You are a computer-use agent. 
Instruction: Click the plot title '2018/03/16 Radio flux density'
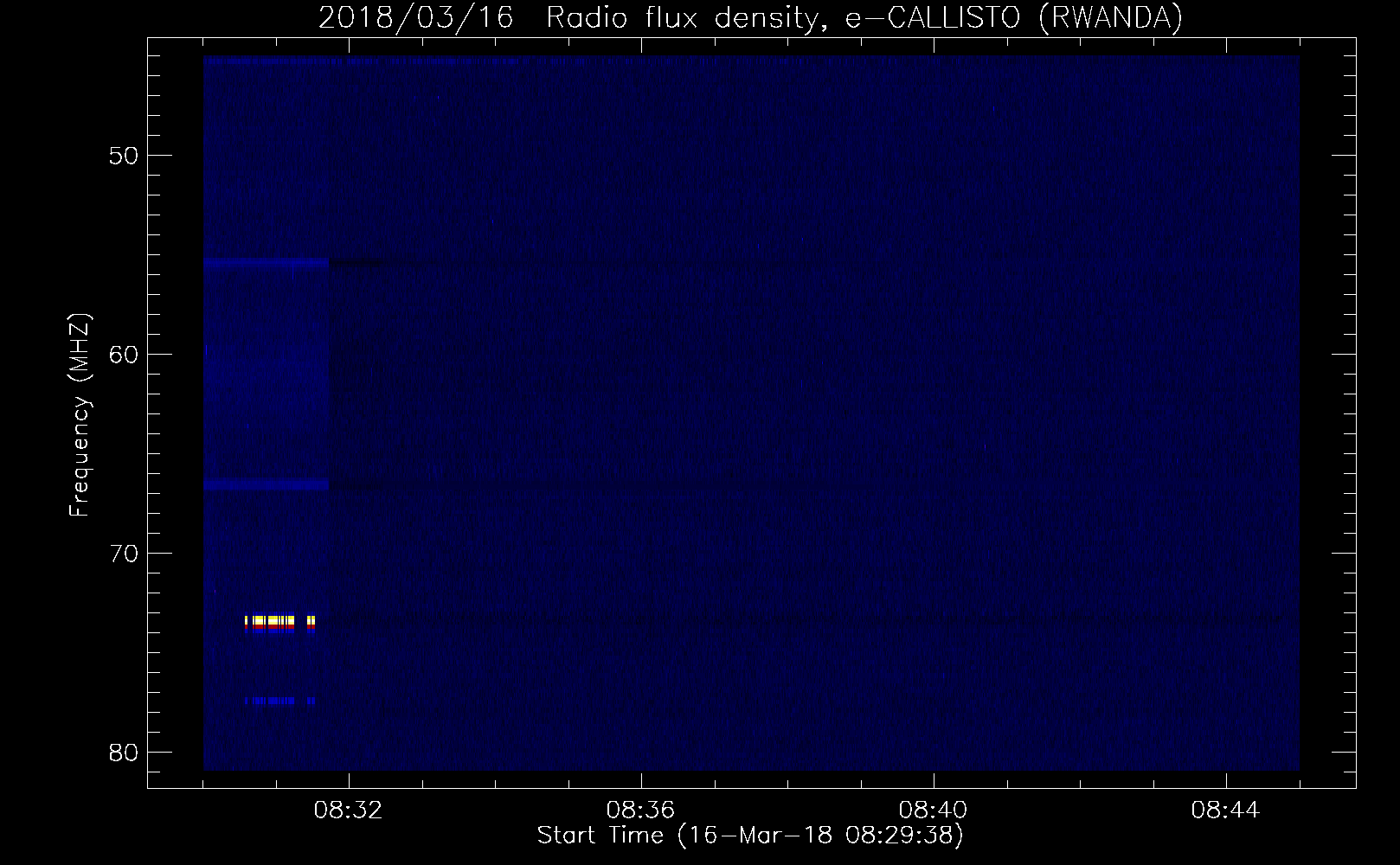tap(750, 17)
